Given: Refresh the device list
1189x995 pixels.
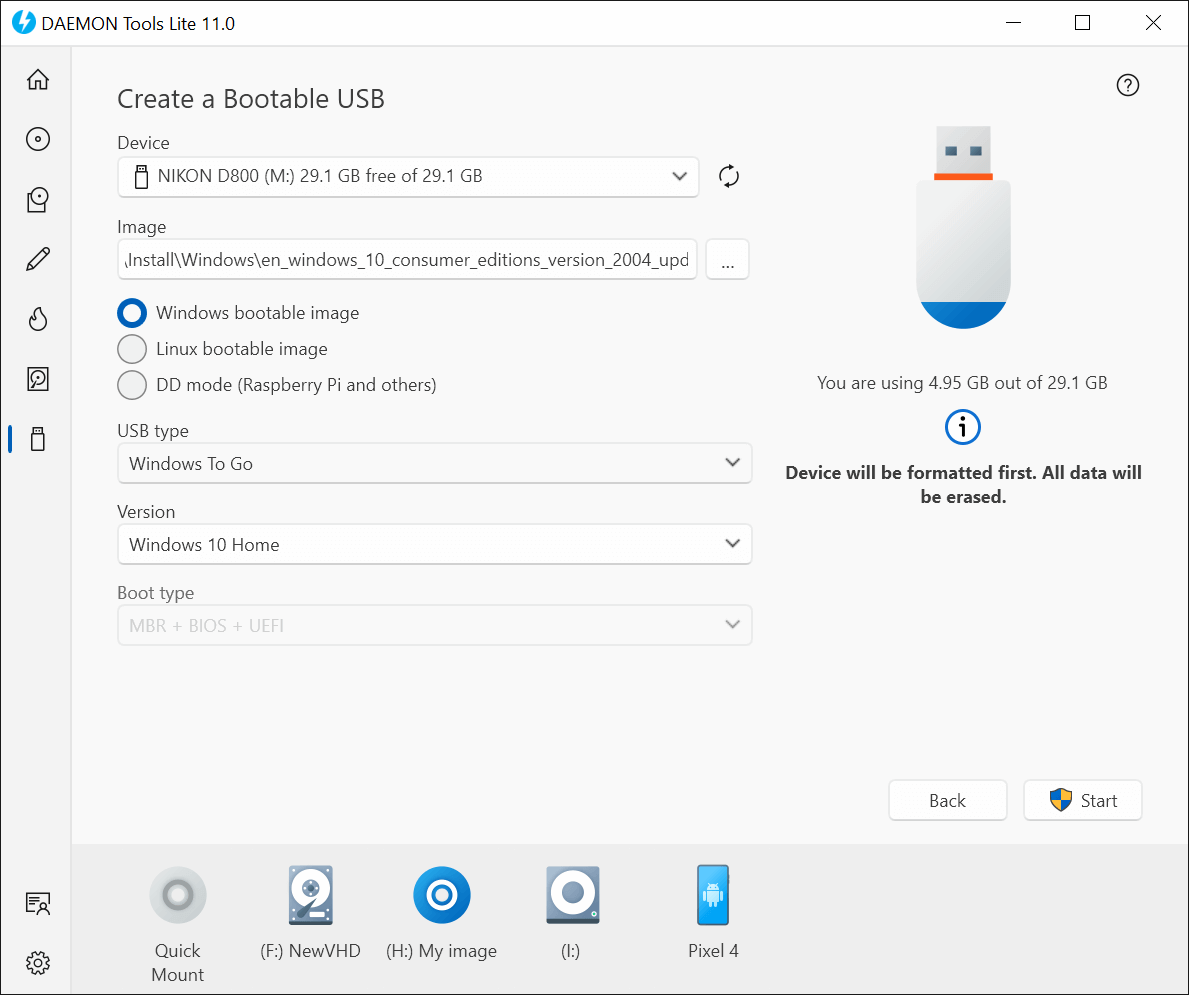Looking at the screenshot, I should tap(729, 176).
